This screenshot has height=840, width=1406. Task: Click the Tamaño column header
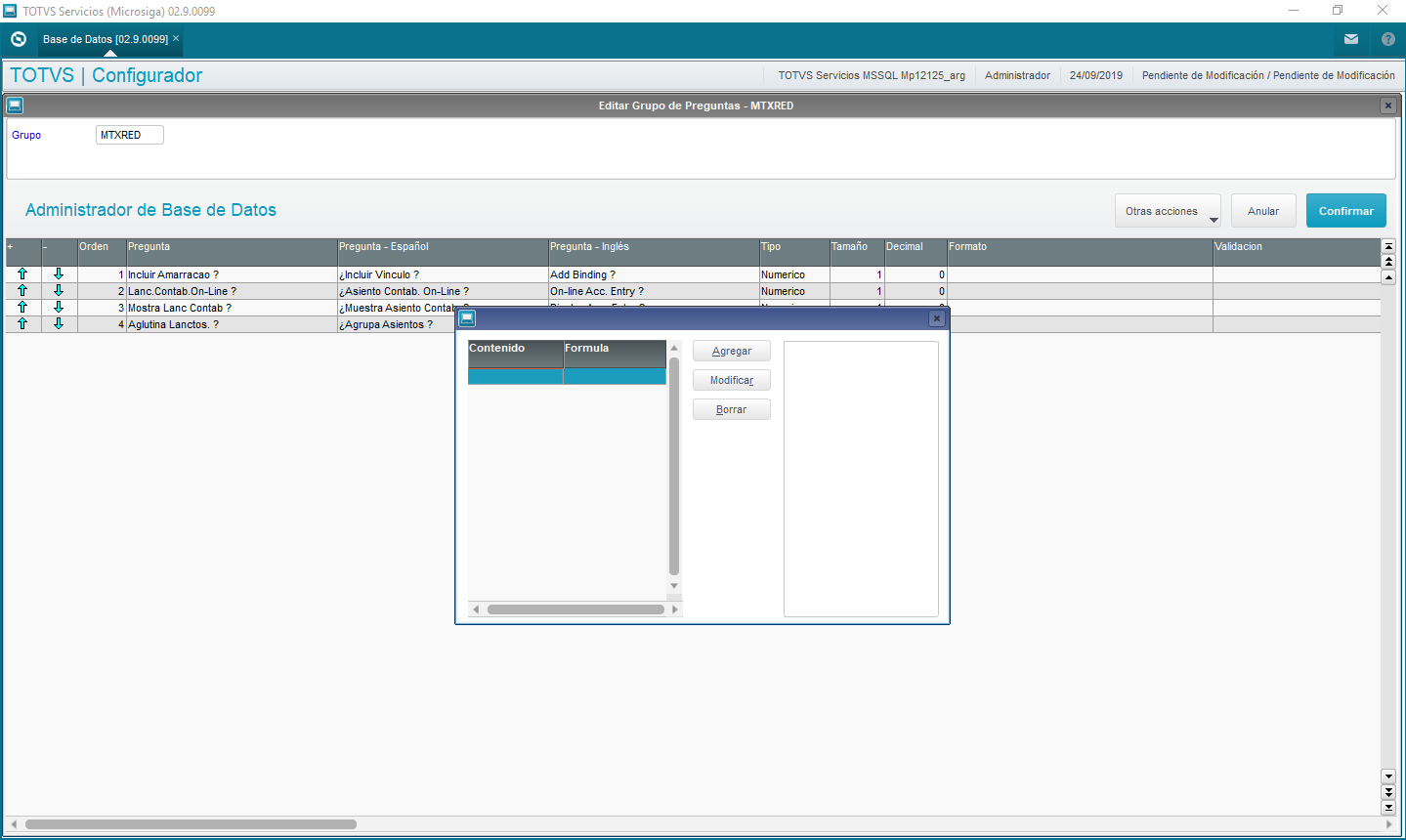click(x=857, y=252)
